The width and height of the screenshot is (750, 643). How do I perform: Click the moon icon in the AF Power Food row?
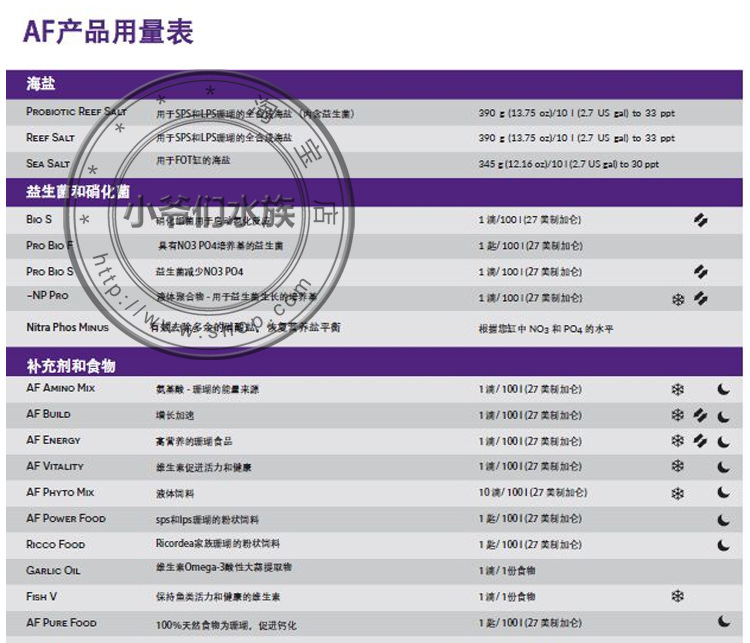pos(723,519)
